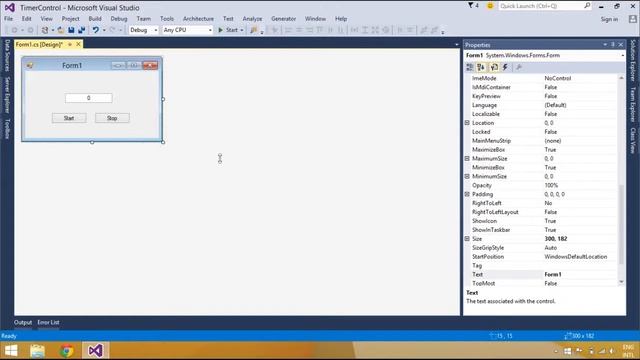Image resolution: width=640 pixels, height=360 pixels.
Task: Click the Find in Files toolbar icon
Action: tap(254, 30)
